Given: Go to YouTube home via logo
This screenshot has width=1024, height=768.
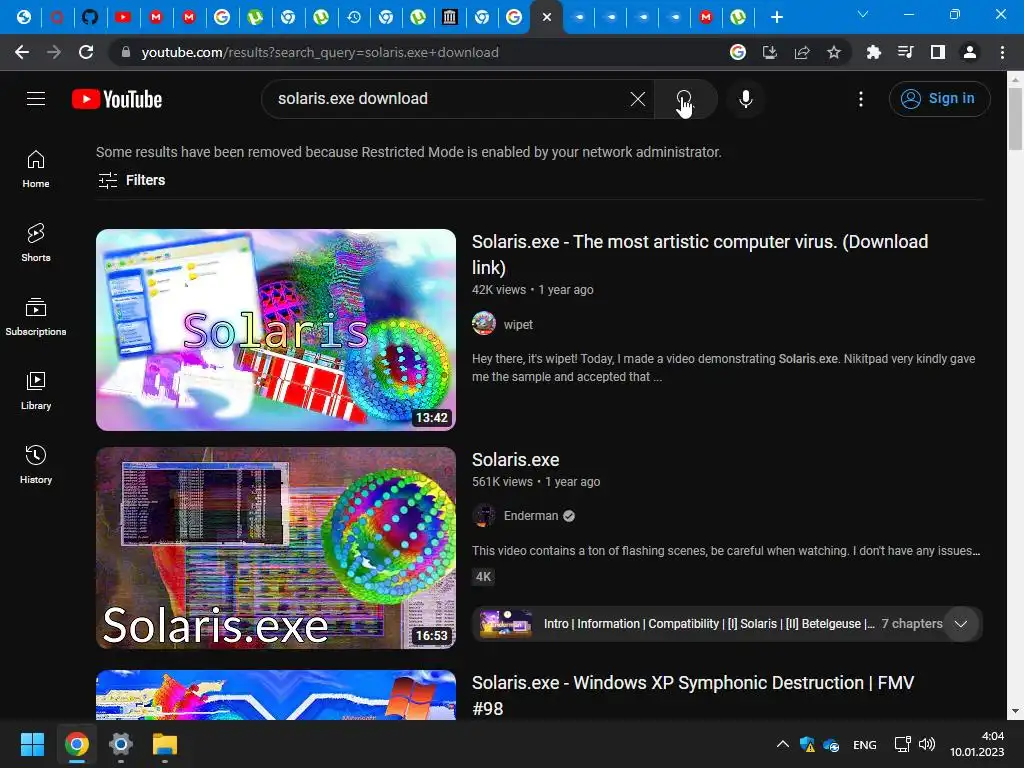Looking at the screenshot, I should [x=117, y=99].
